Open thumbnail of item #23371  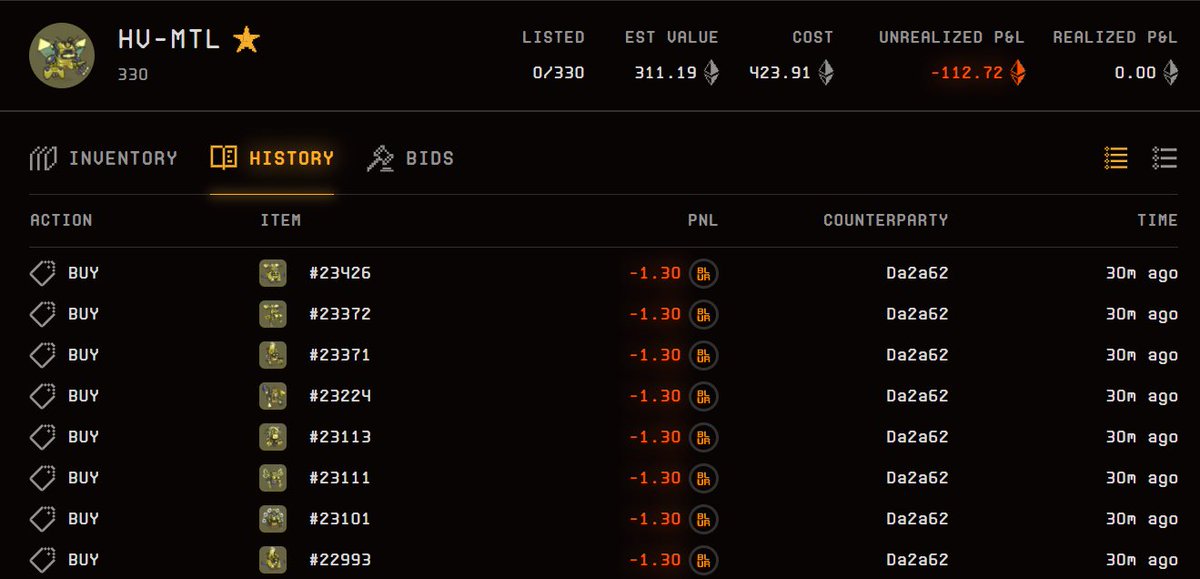(273, 355)
